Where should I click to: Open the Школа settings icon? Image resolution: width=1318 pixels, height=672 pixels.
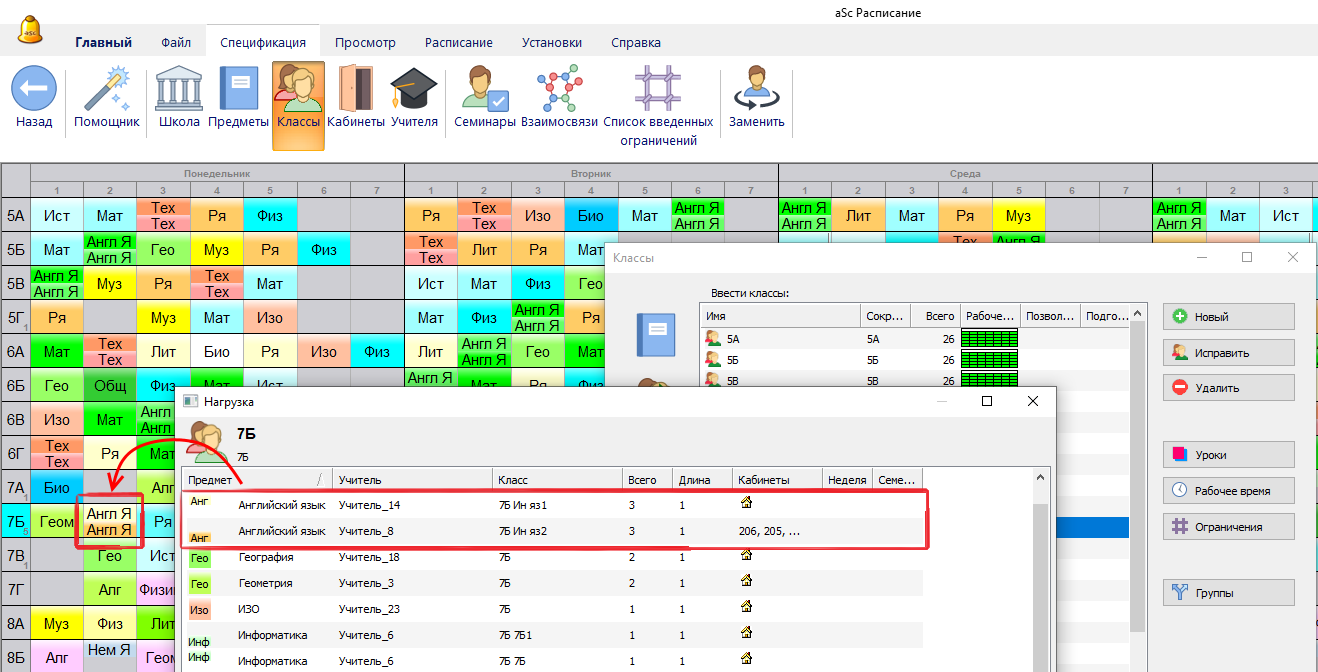point(179,90)
